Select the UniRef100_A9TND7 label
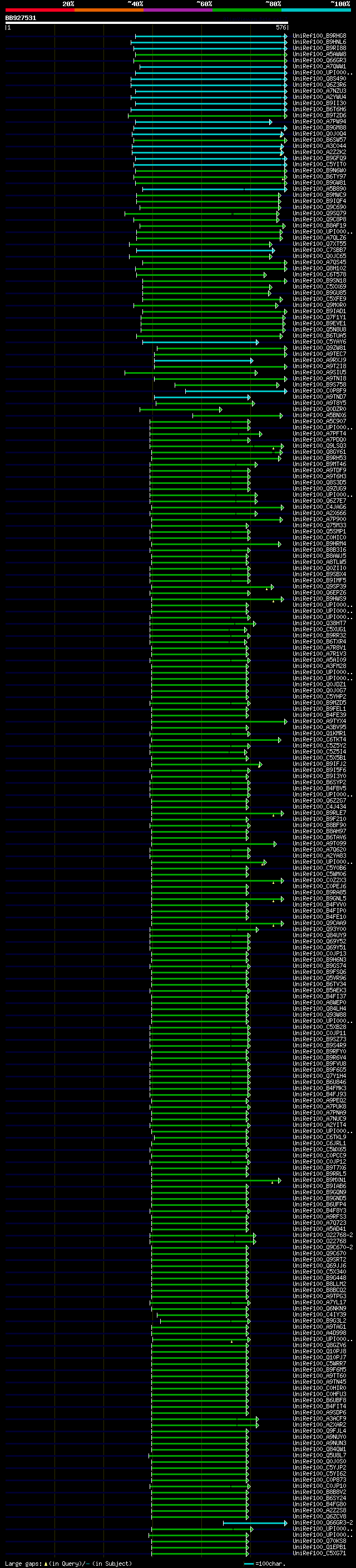Screen dimensions: 356x1568 (x=319, y=397)
